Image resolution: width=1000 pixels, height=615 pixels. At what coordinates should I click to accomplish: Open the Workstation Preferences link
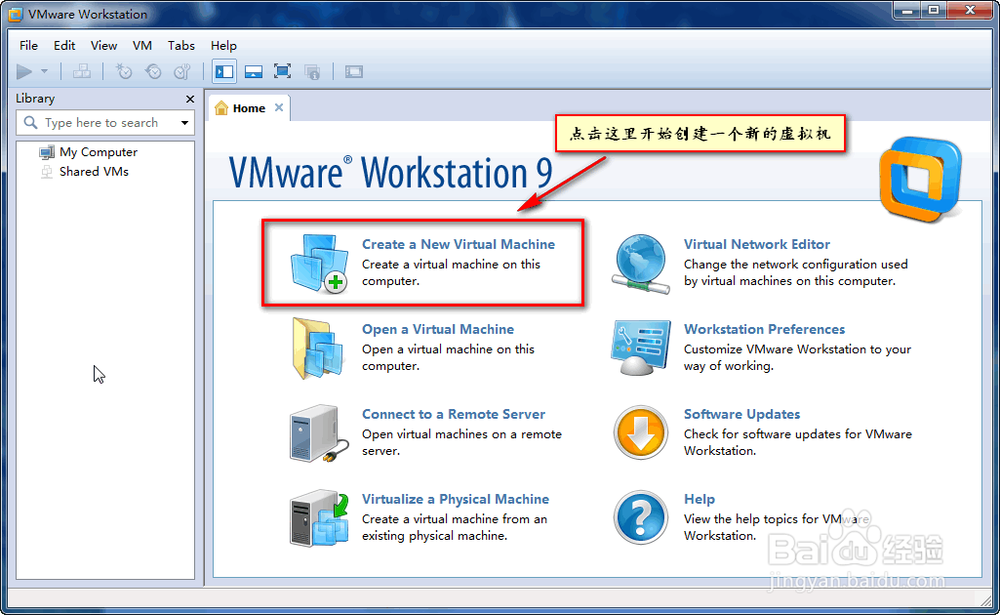[764, 329]
